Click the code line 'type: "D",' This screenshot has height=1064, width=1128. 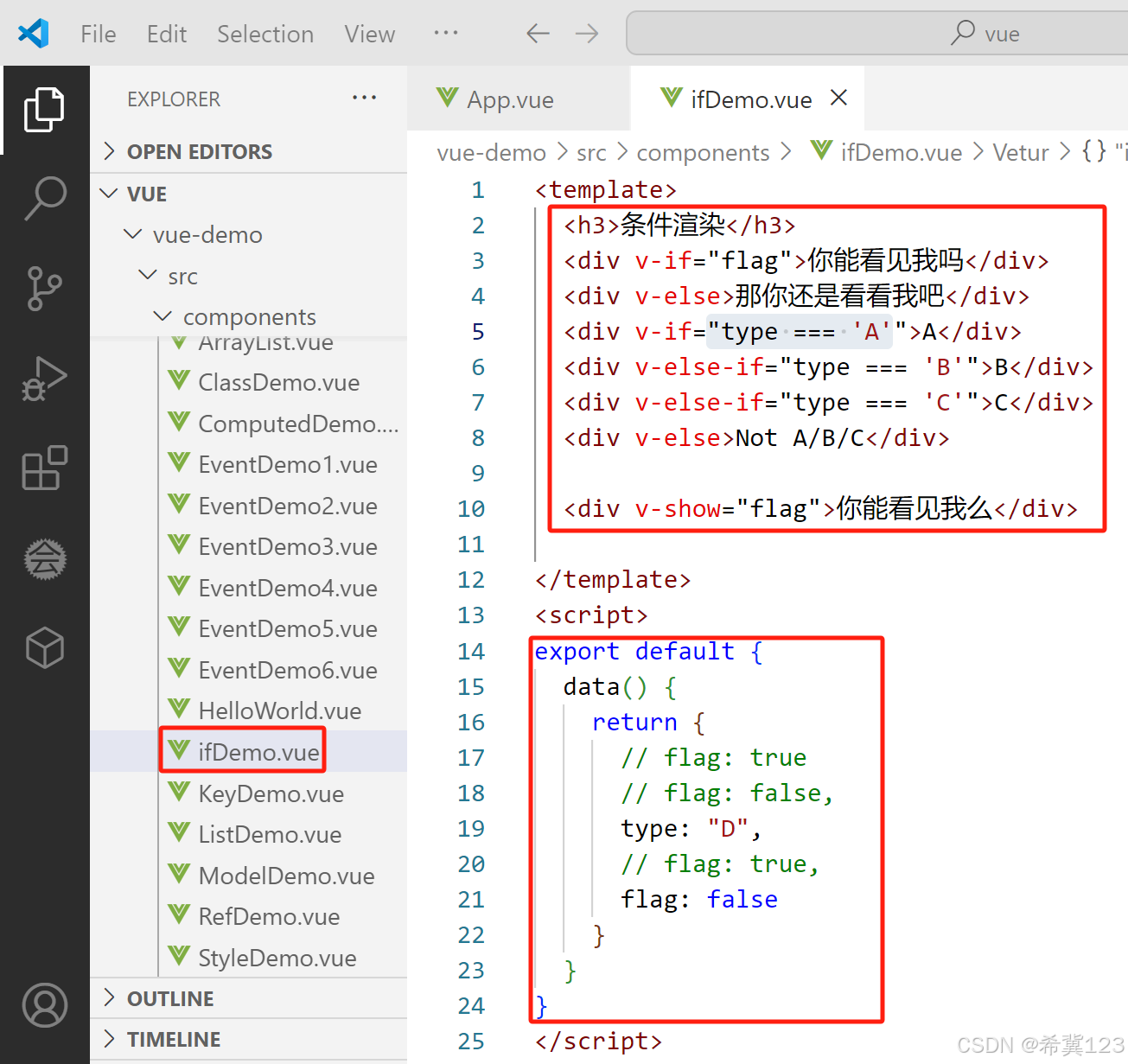click(691, 828)
